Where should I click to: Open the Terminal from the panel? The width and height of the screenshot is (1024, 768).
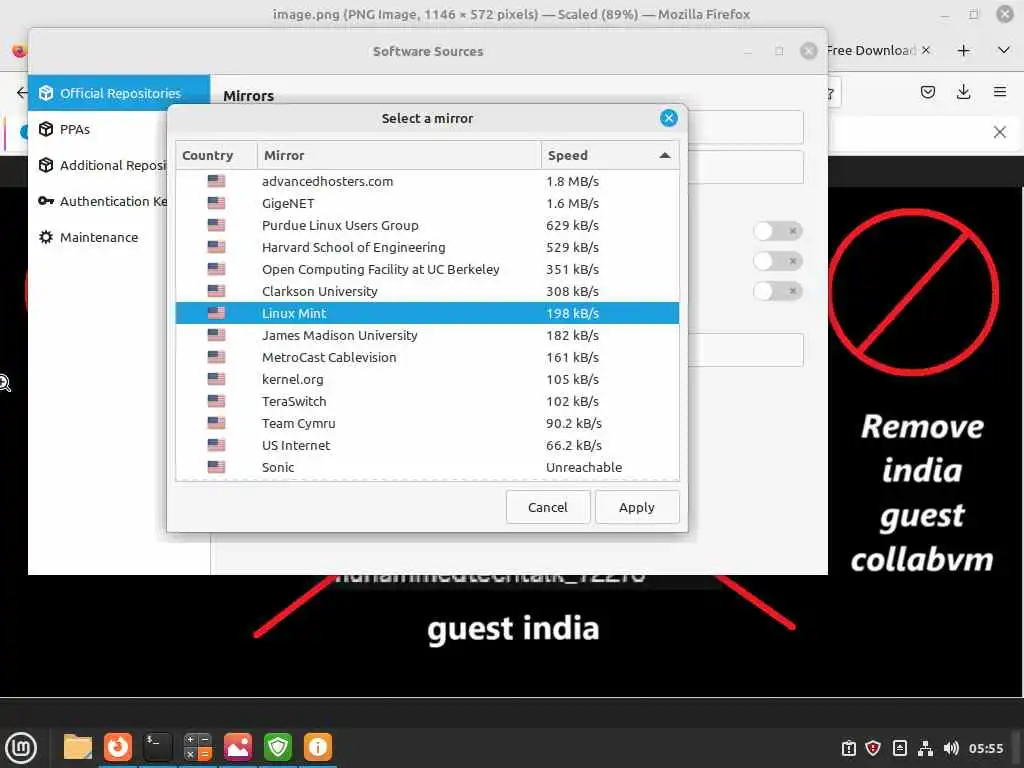[x=157, y=747]
